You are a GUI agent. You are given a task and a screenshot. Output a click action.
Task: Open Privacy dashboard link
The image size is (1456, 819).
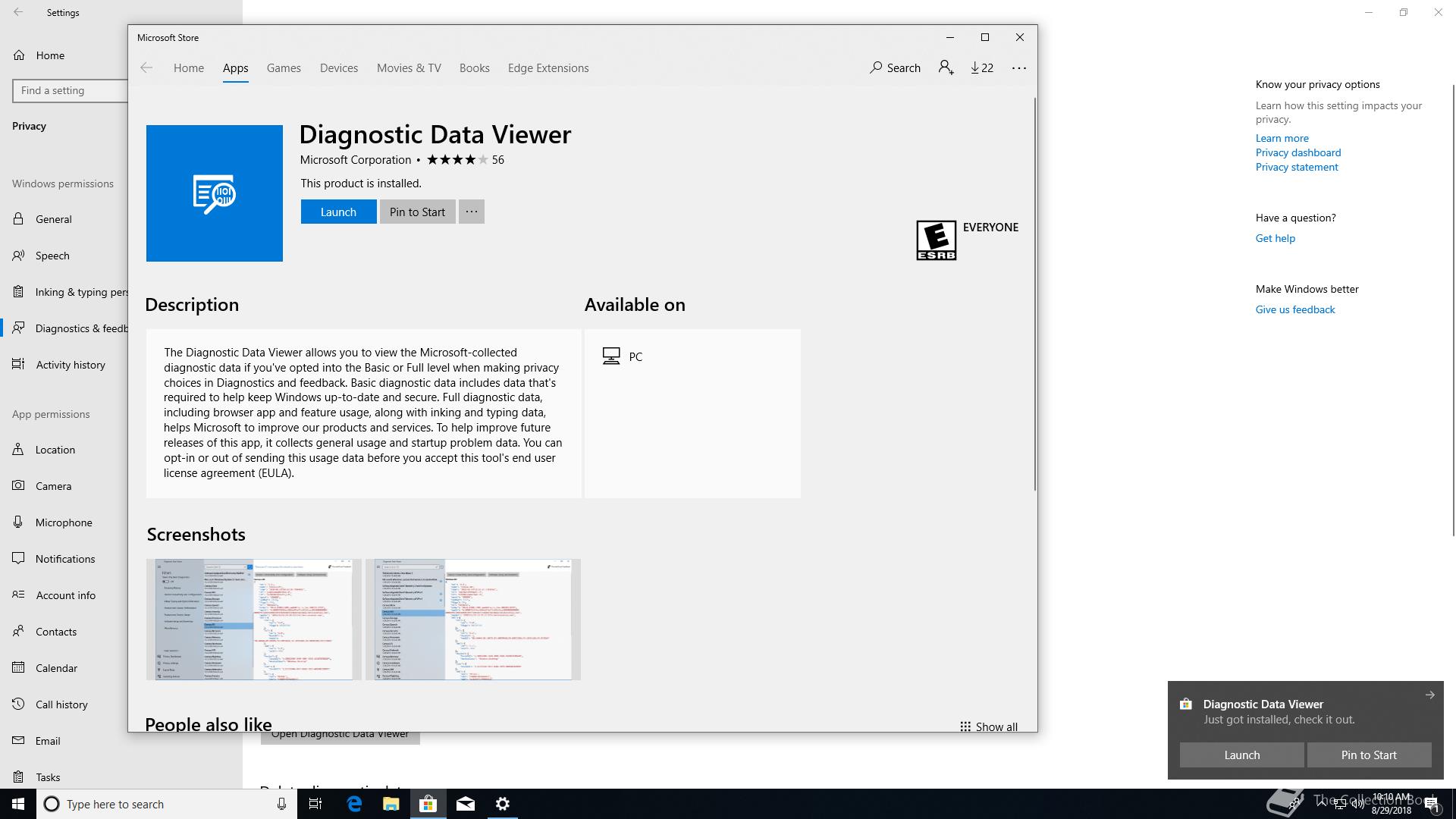1298,152
